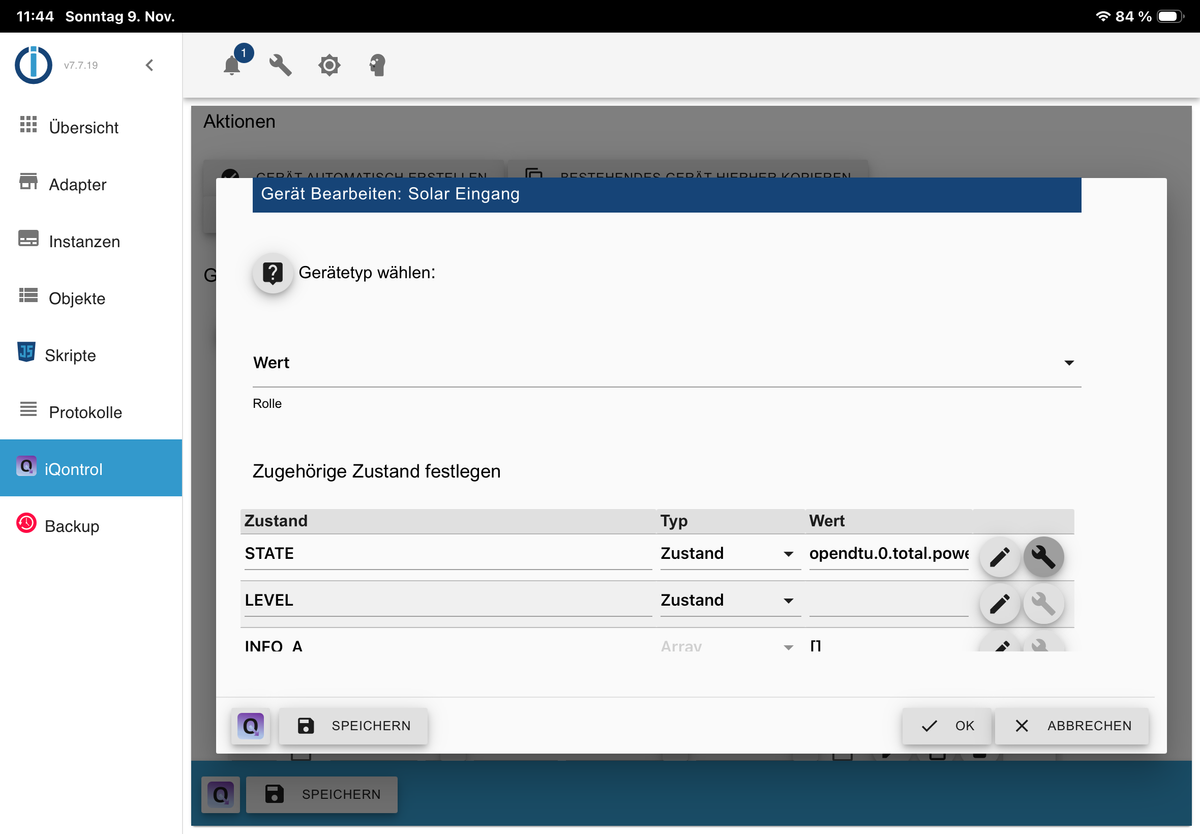Open the notifications bell icon
1200x834 pixels.
232,65
